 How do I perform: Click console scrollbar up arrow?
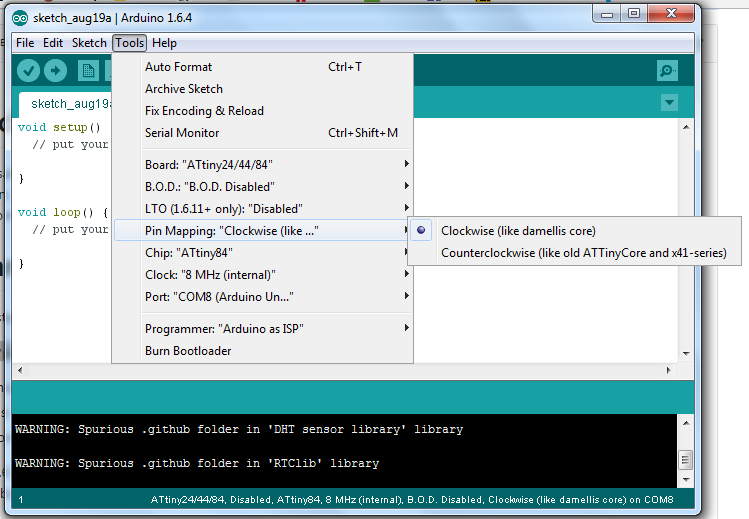(x=686, y=423)
